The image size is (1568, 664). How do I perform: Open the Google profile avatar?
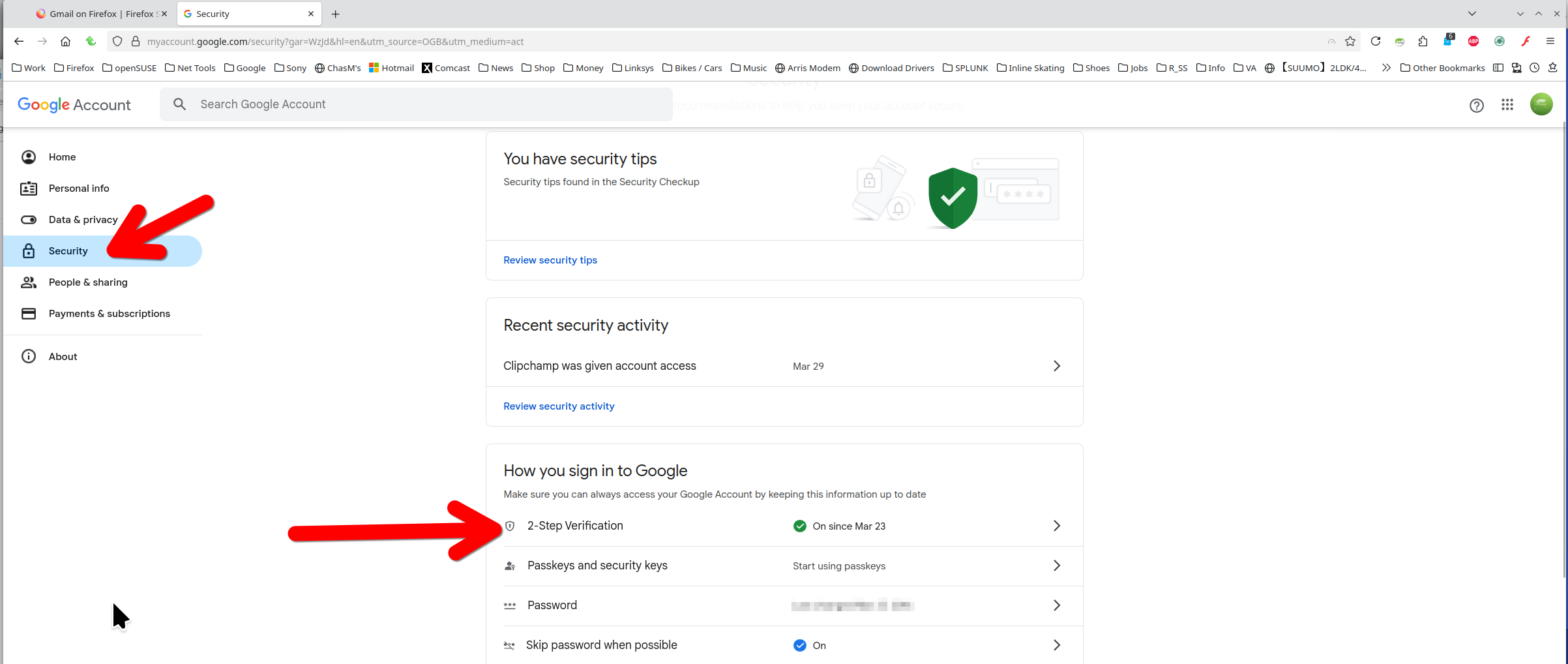(1541, 104)
